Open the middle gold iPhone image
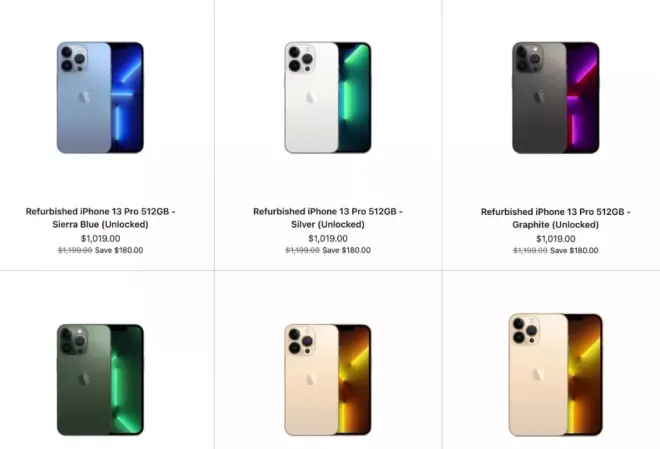Image resolution: width=660 pixels, height=449 pixels. click(x=328, y=380)
